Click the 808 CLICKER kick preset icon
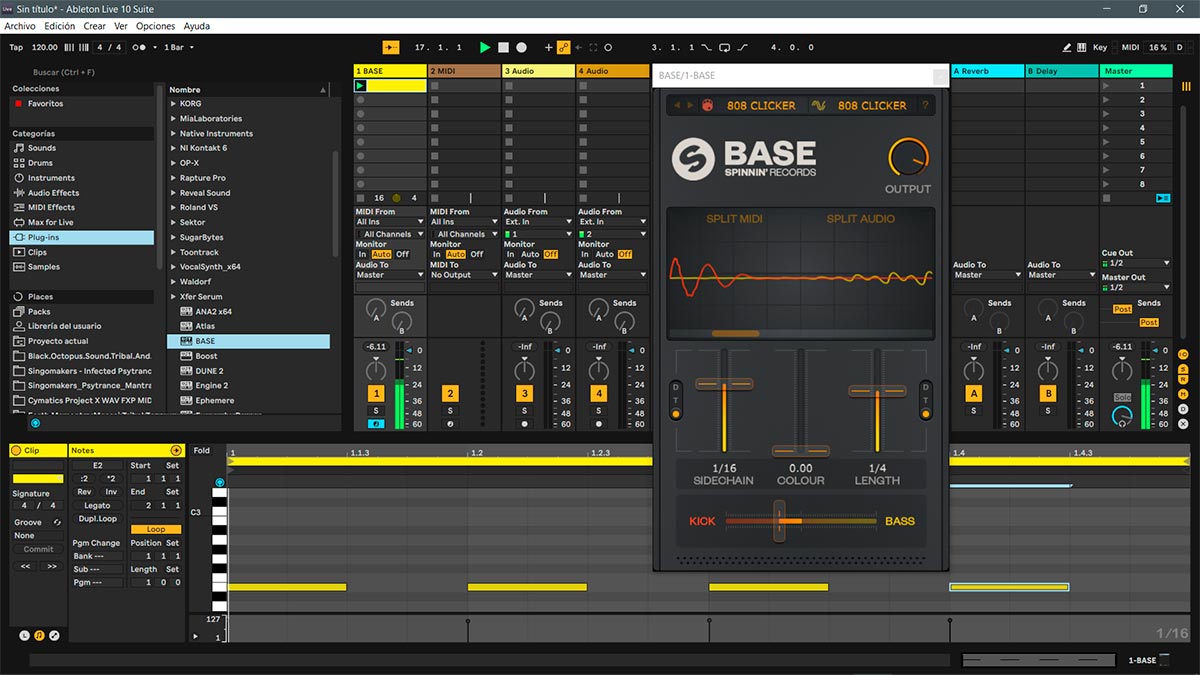The width and height of the screenshot is (1200, 675). (x=707, y=105)
